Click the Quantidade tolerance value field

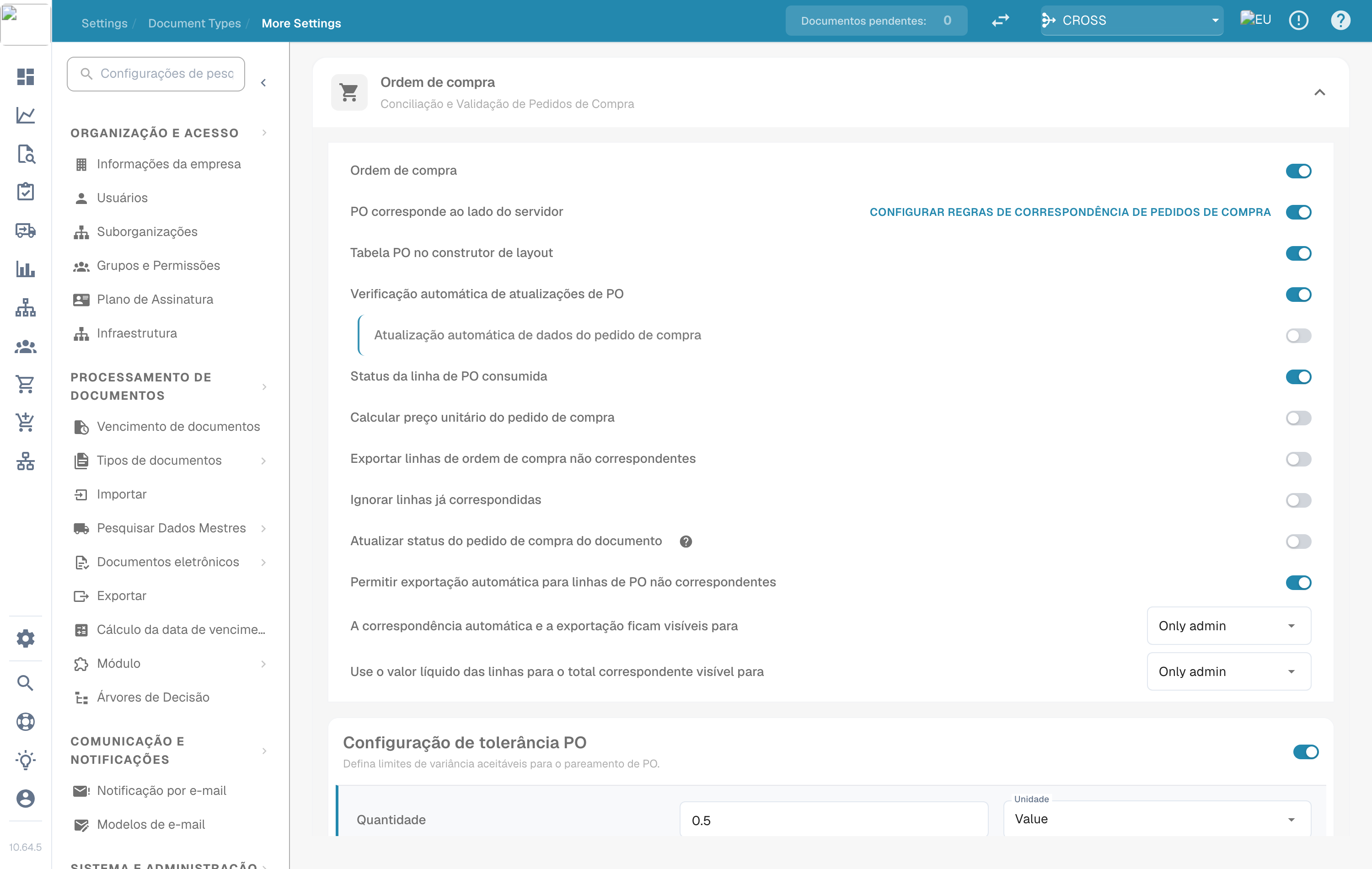coord(834,820)
